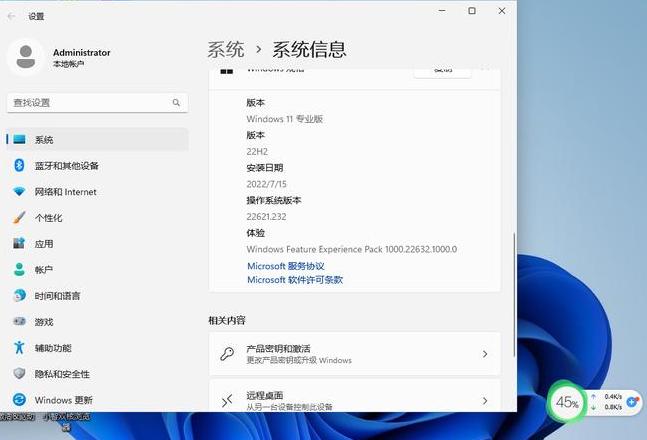Click the search magnifier icon
The image size is (647, 440).
(176, 102)
